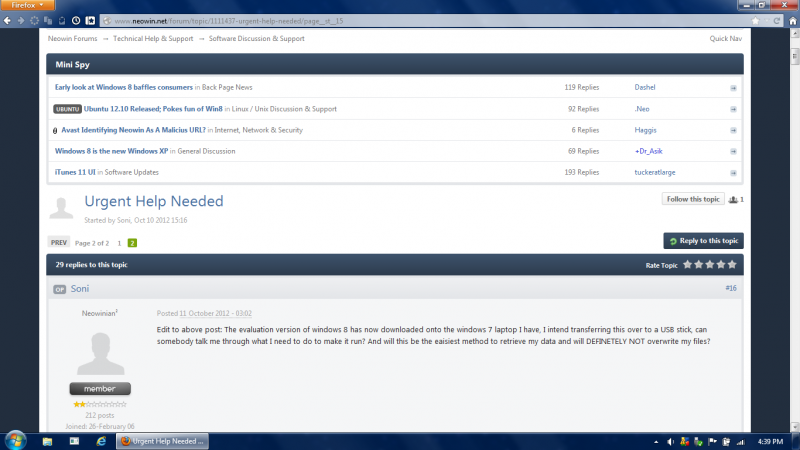Open post permalink #16
The width and height of the screenshot is (800, 450).
[x=731, y=288]
